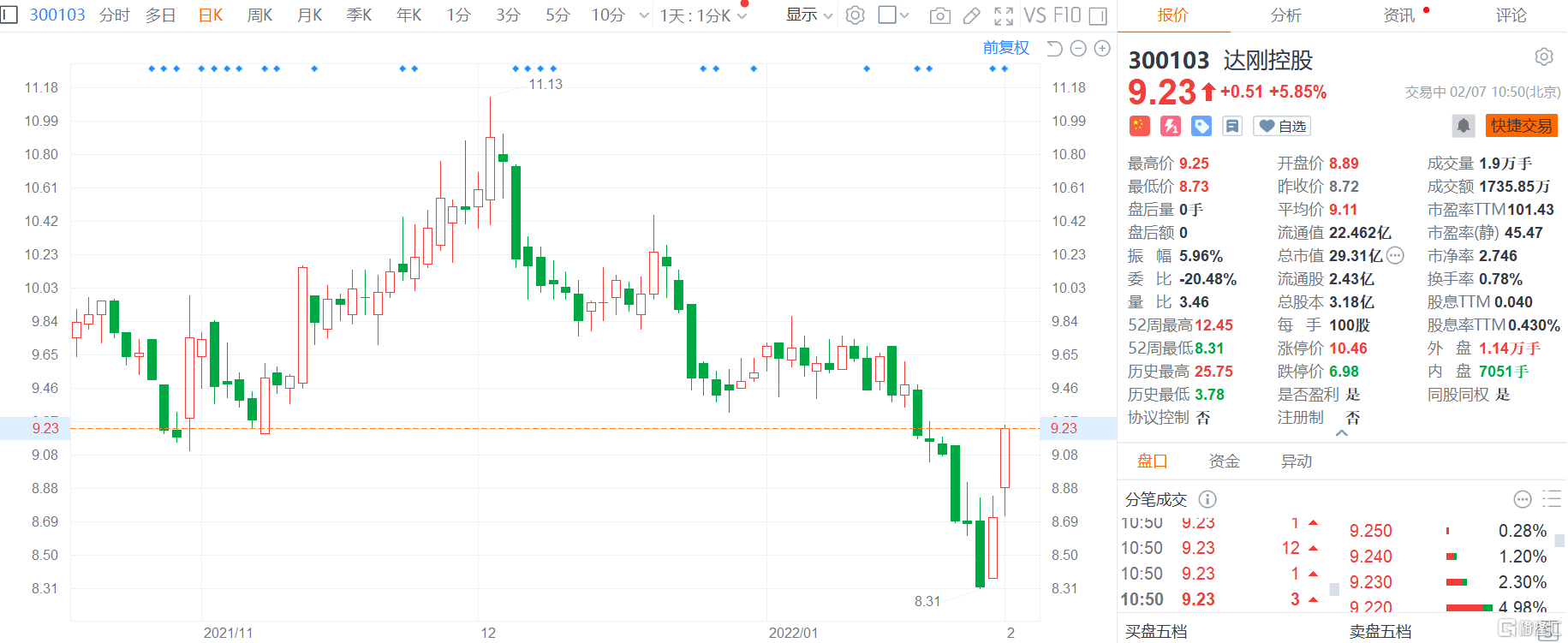1568x643 pixels.
Task: Toggle 自选 watchlist favorite
Action: (1282, 127)
